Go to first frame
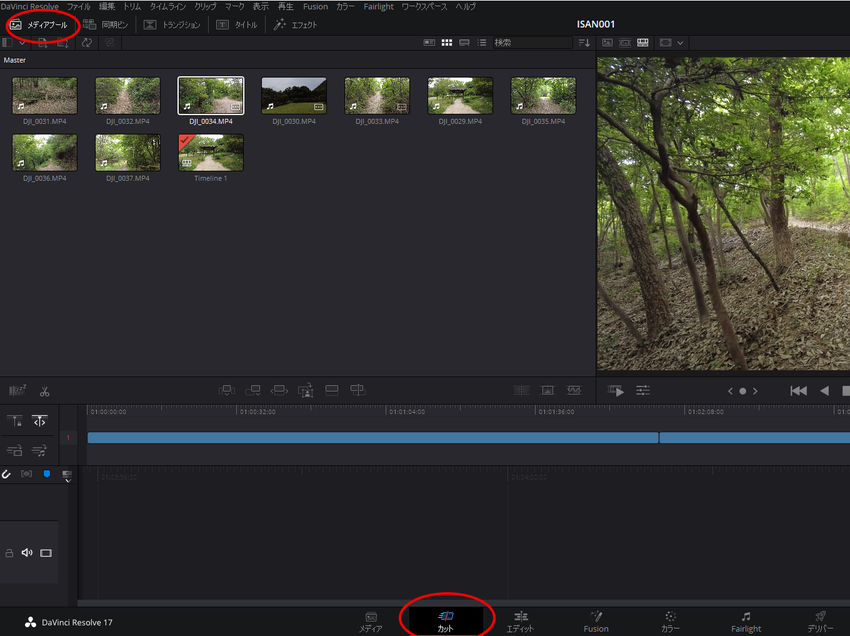Screen dimensions: 850x636 coord(799,391)
